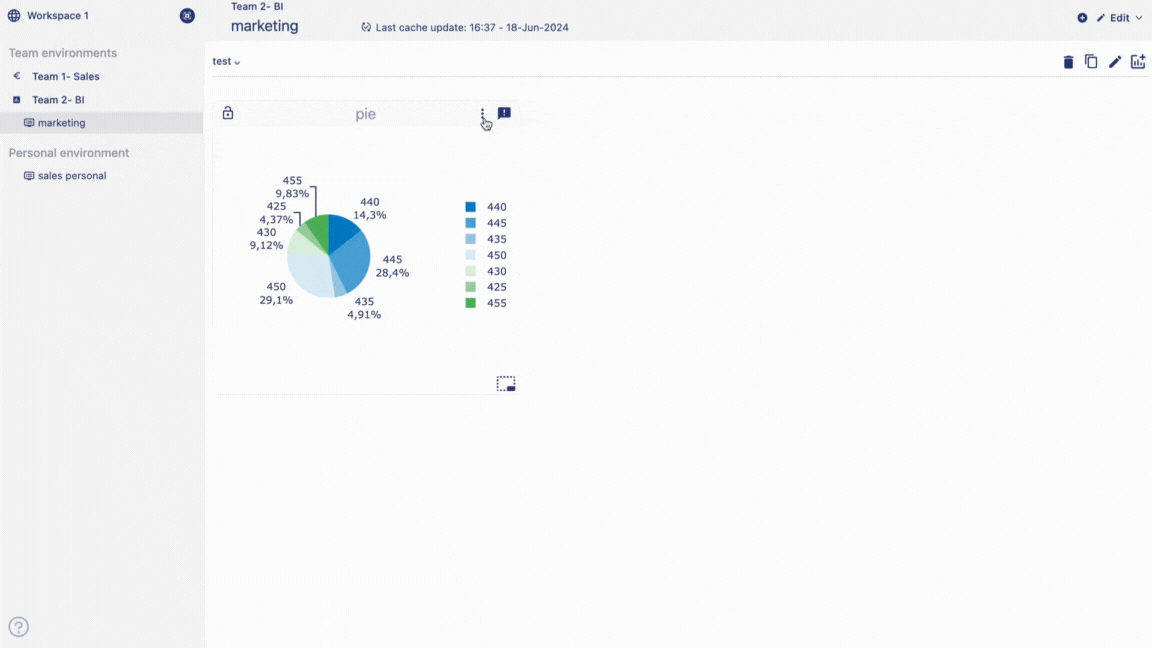This screenshot has height=648, width=1152.
Task: Open the pie chart three-dot menu
Action: [482, 113]
